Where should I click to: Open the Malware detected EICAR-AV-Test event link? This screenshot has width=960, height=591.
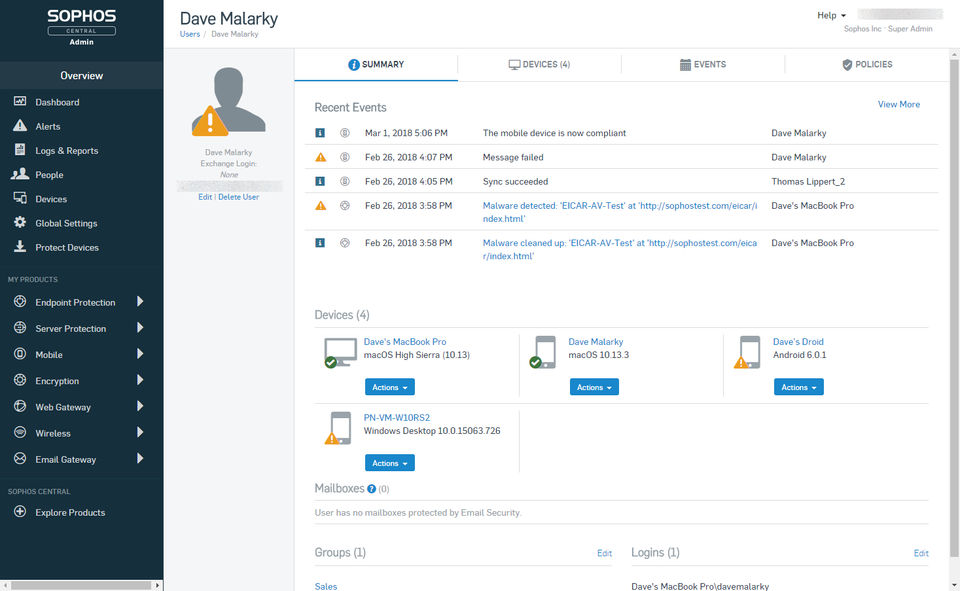coord(620,212)
